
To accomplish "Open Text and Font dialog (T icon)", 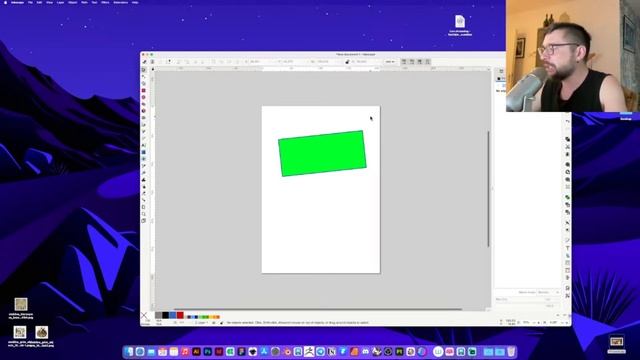I will pos(567,248).
